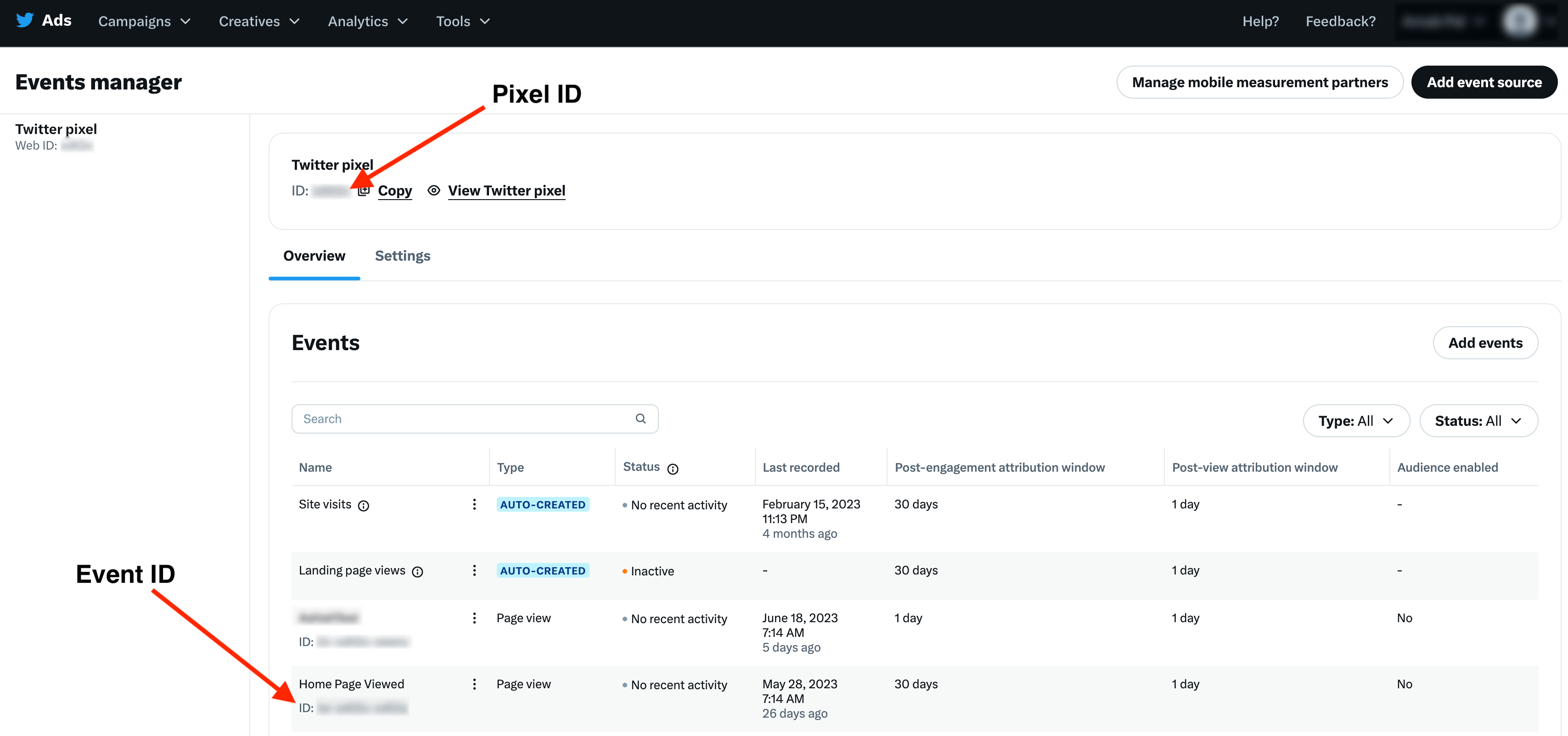Switch to the Settings tab
The image size is (1568, 736).
402,256
